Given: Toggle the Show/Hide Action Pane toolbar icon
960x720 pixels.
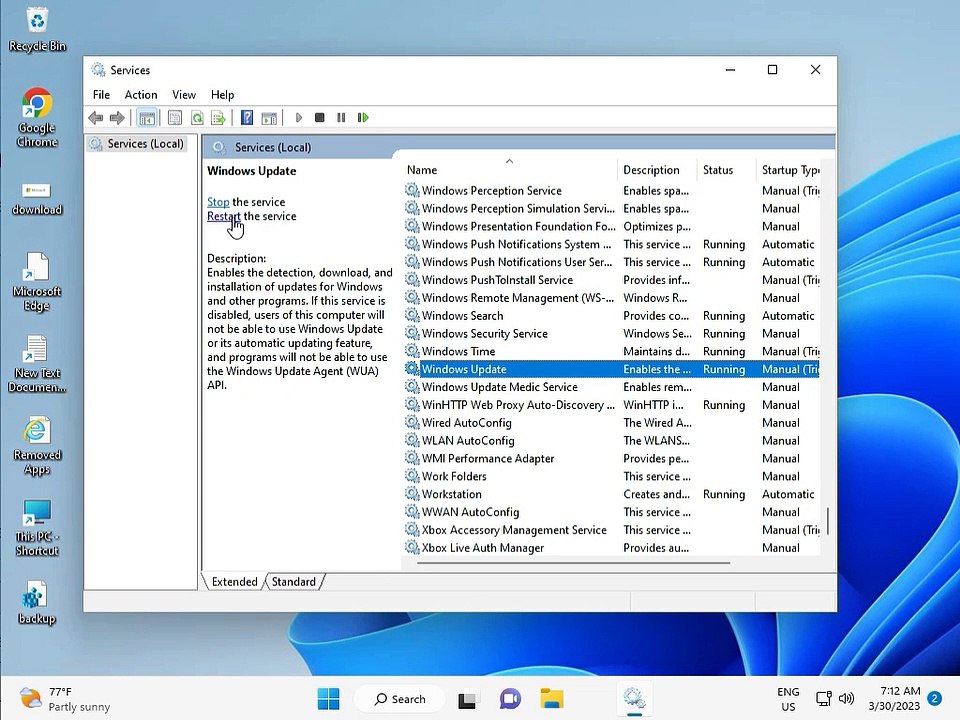Looking at the screenshot, I should click(269, 118).
